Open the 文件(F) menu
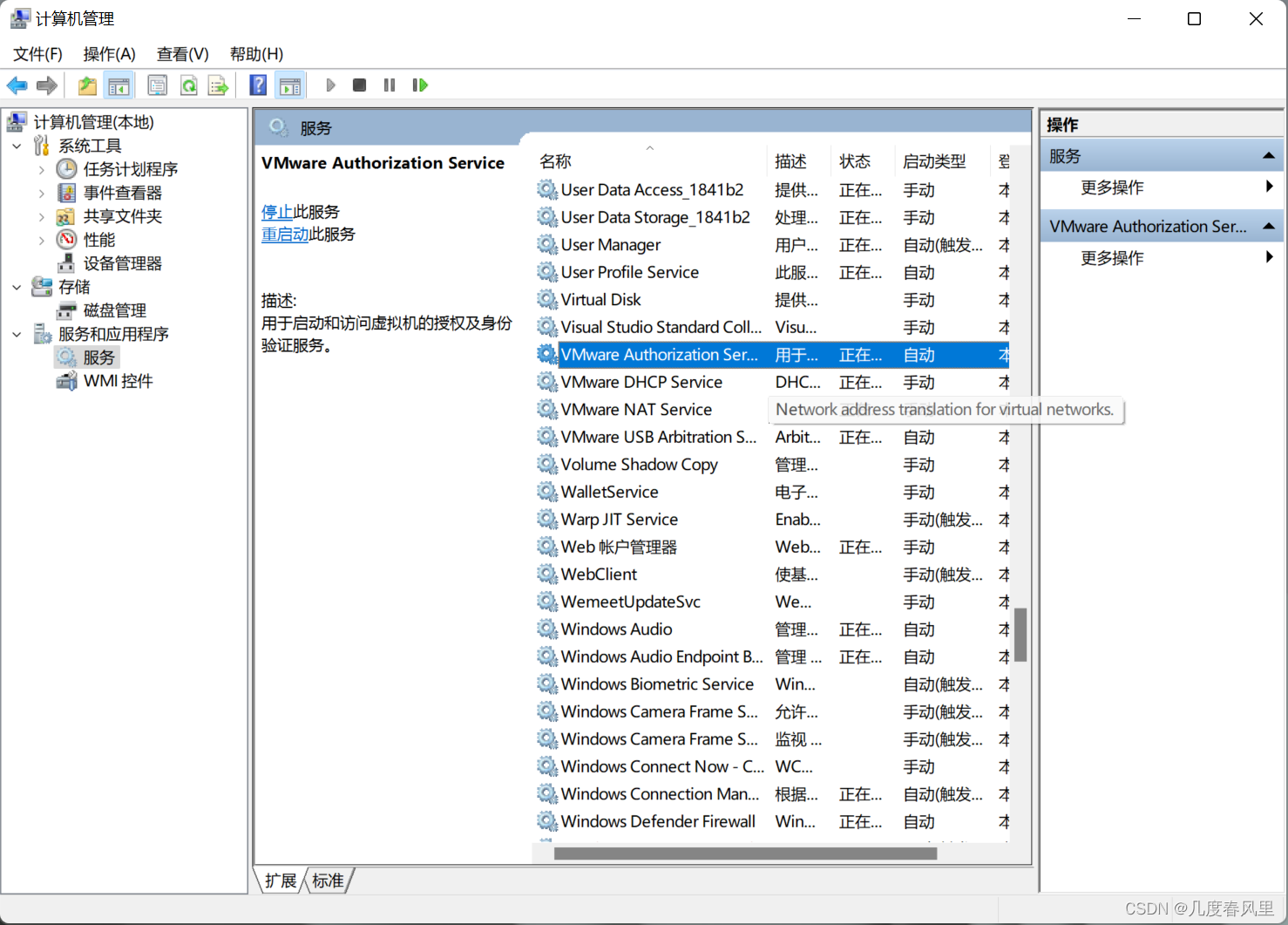 pyautogui.click(x=37, y=54)
